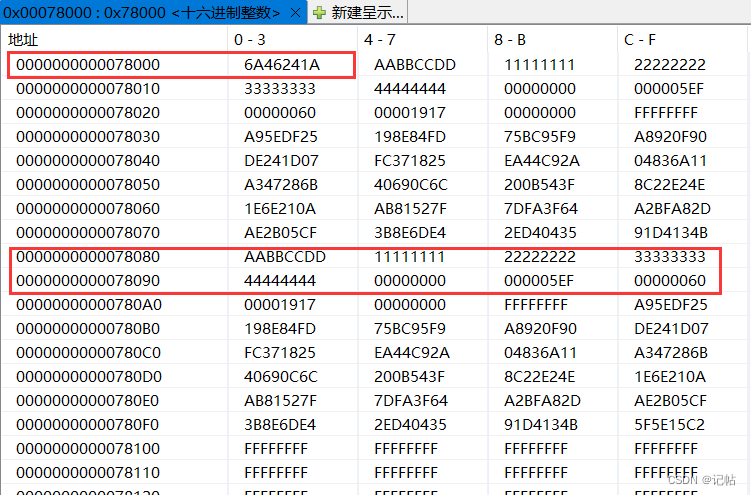Select cell value 6A46241A

pyautogui.click(x=282, y=65)
